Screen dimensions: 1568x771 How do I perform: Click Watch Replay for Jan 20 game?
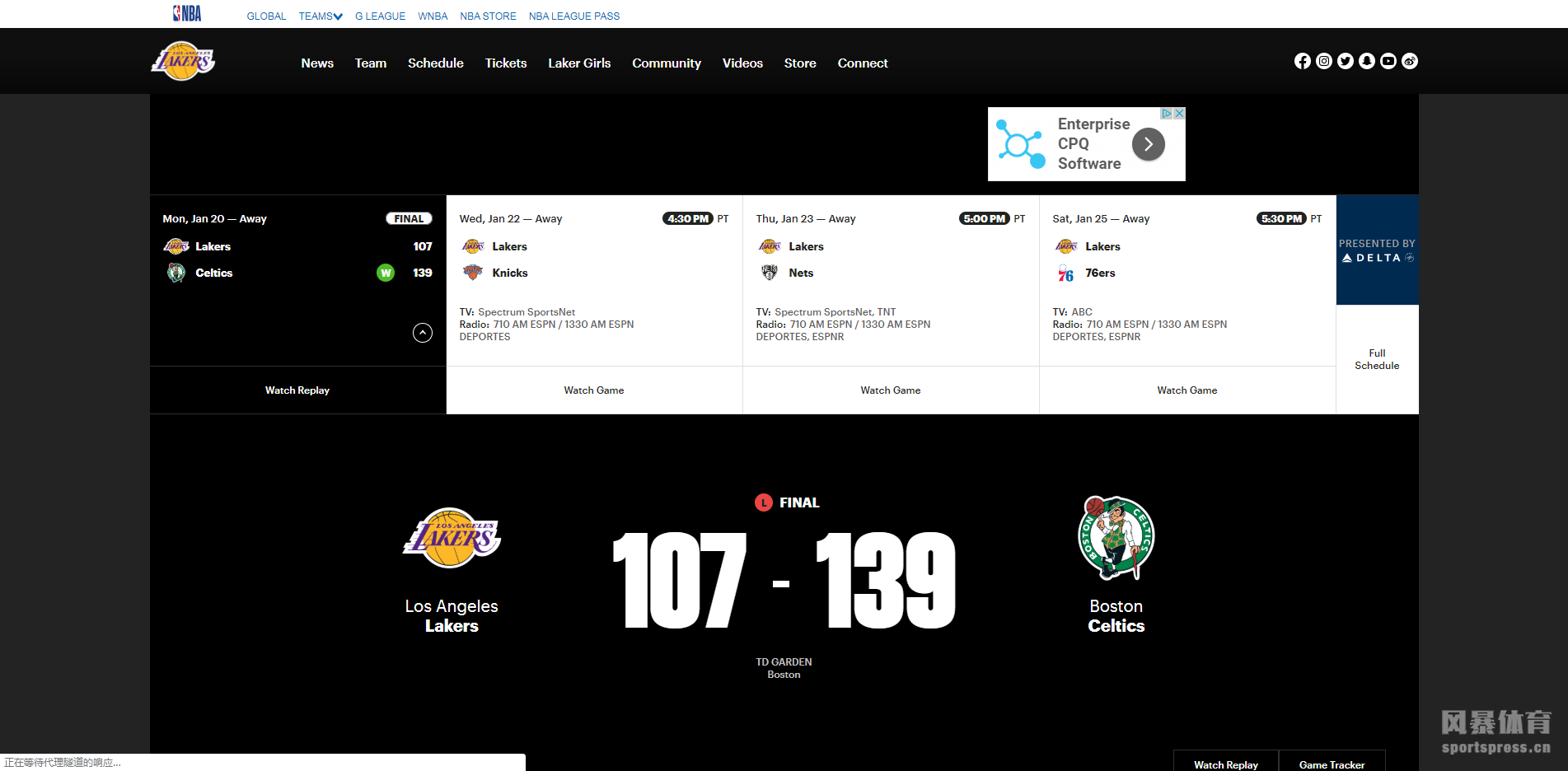click(297, 390)
